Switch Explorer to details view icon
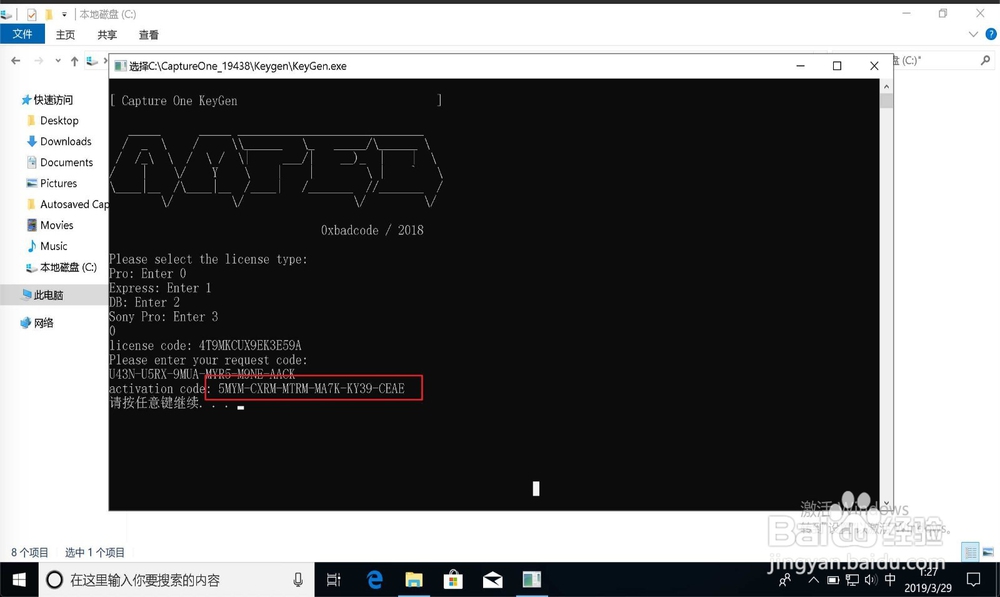The width and height of the screenshot is (1000, 597). pyautogui.click(x=970, y=552)
